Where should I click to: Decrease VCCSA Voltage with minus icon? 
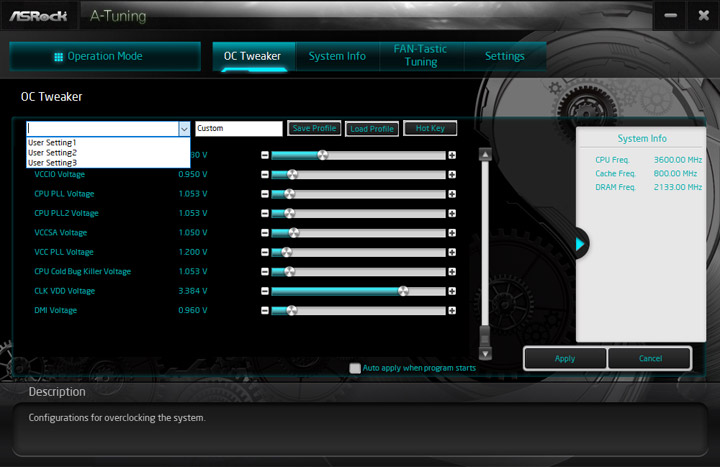coord(264,233)
